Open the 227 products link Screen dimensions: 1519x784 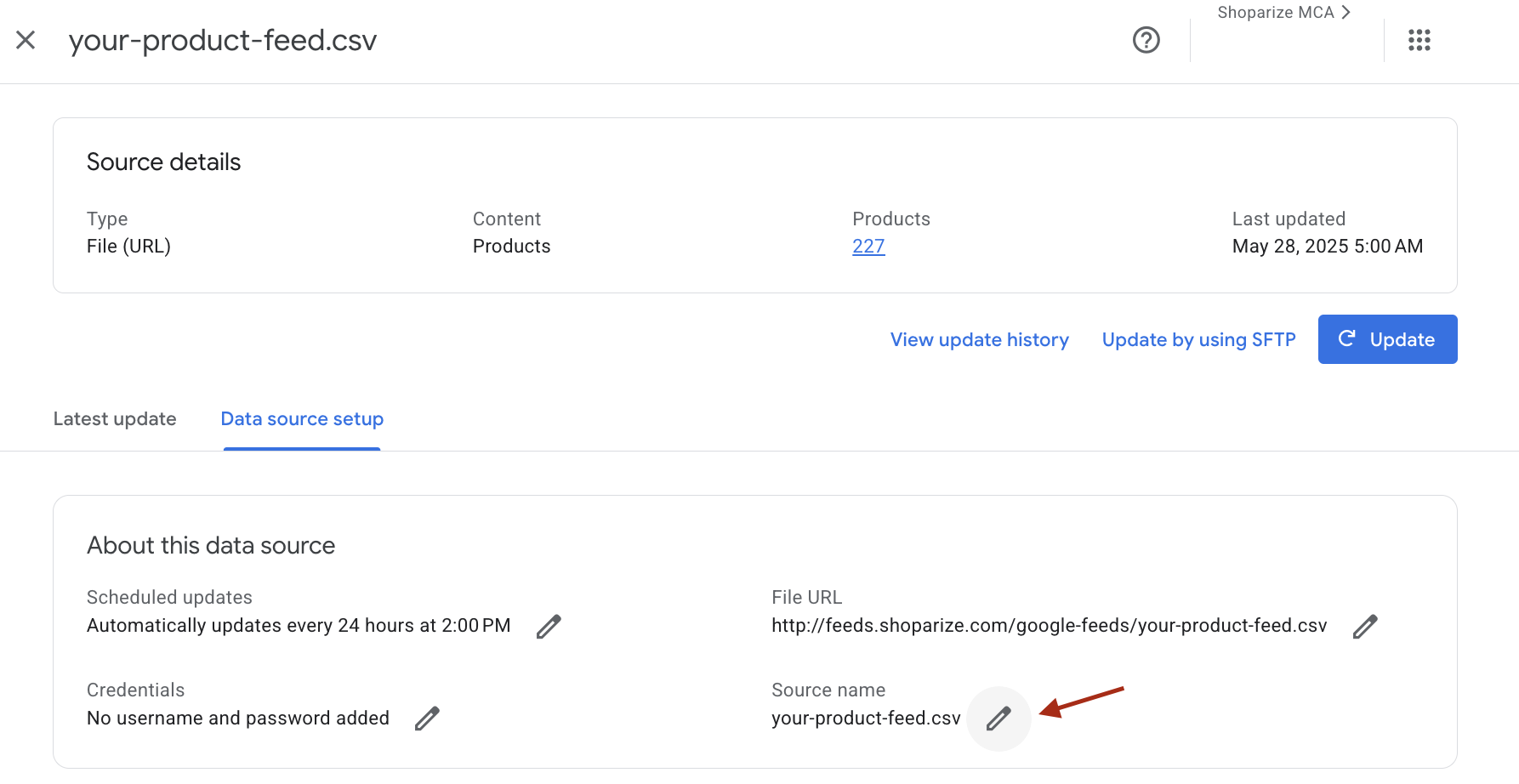pyautogui.click(x=868, y=246)
